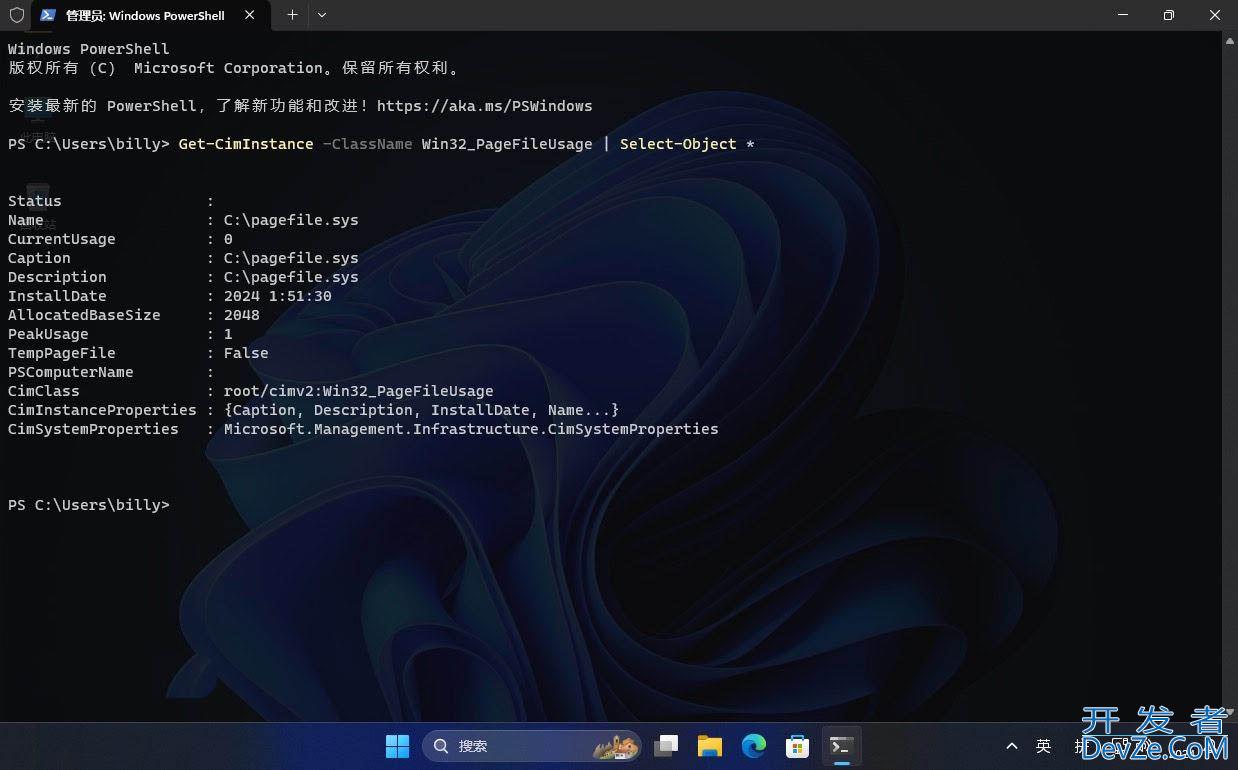Click the CimInstanceProperties value list

[x=422, y=410]
